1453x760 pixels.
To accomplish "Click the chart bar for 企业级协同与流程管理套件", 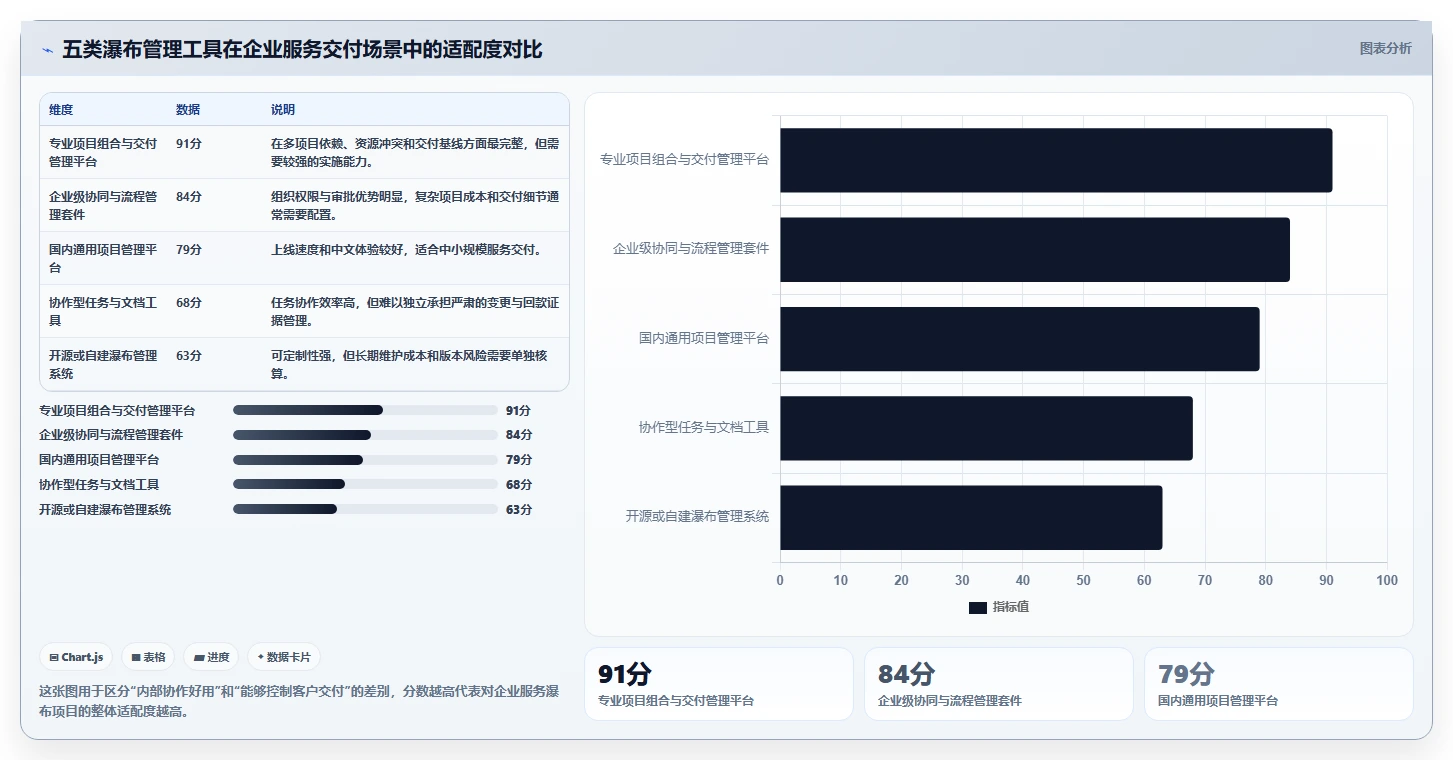I will (x=1035, y=249).
